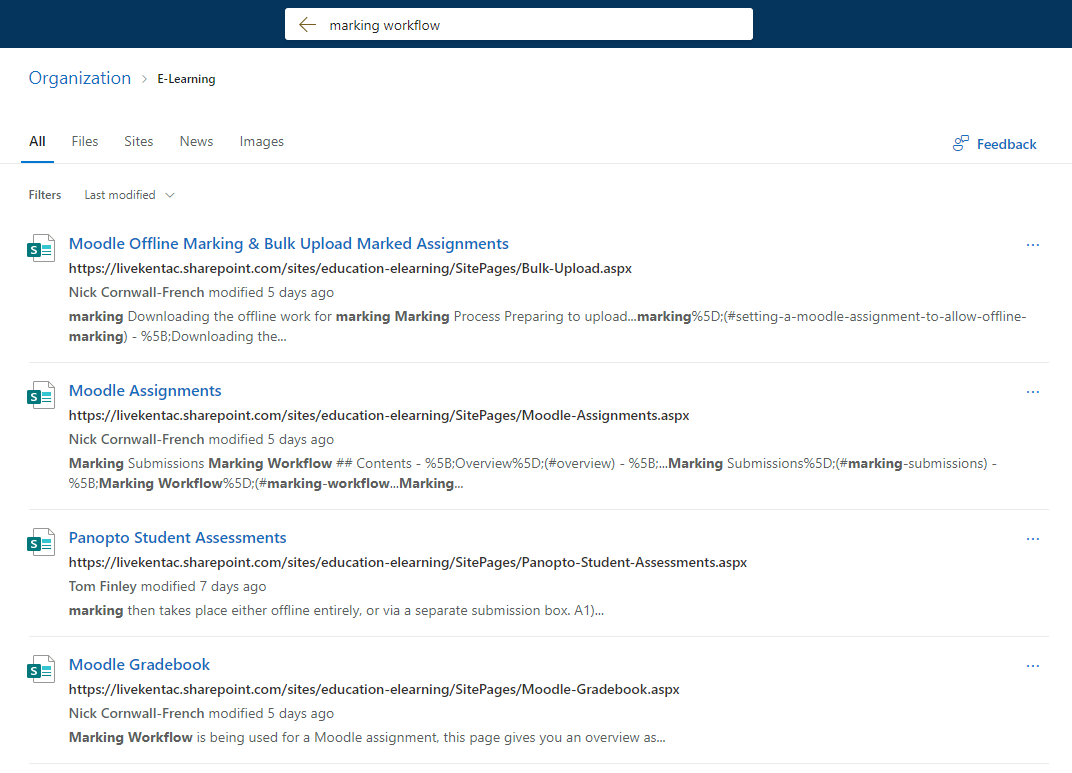Go to Organization breadcrumb link
1072x773 pixels.
coord(80,78)
